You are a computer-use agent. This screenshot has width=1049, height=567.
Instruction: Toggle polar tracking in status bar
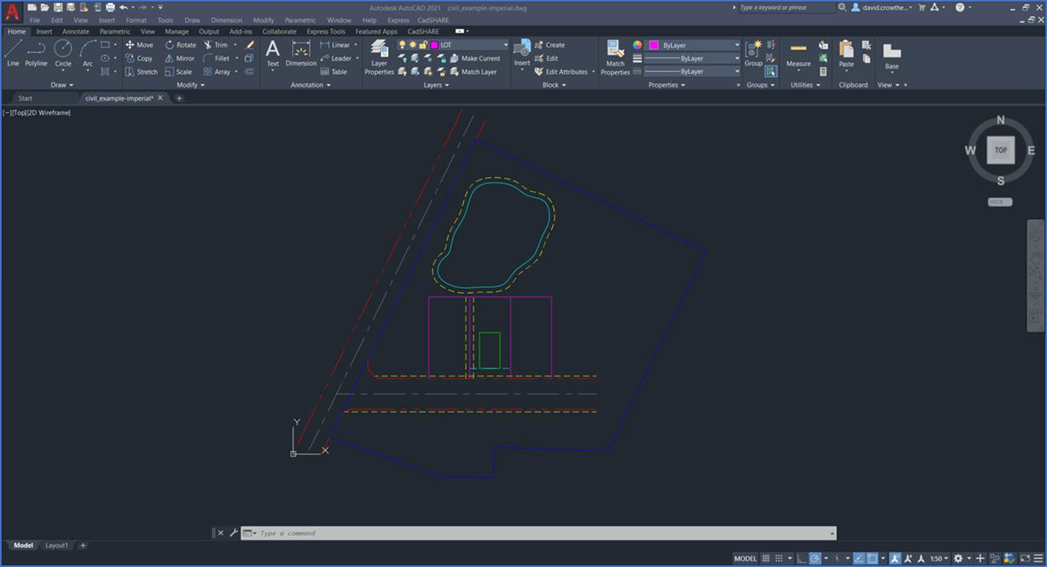click(x=815, y=558)
